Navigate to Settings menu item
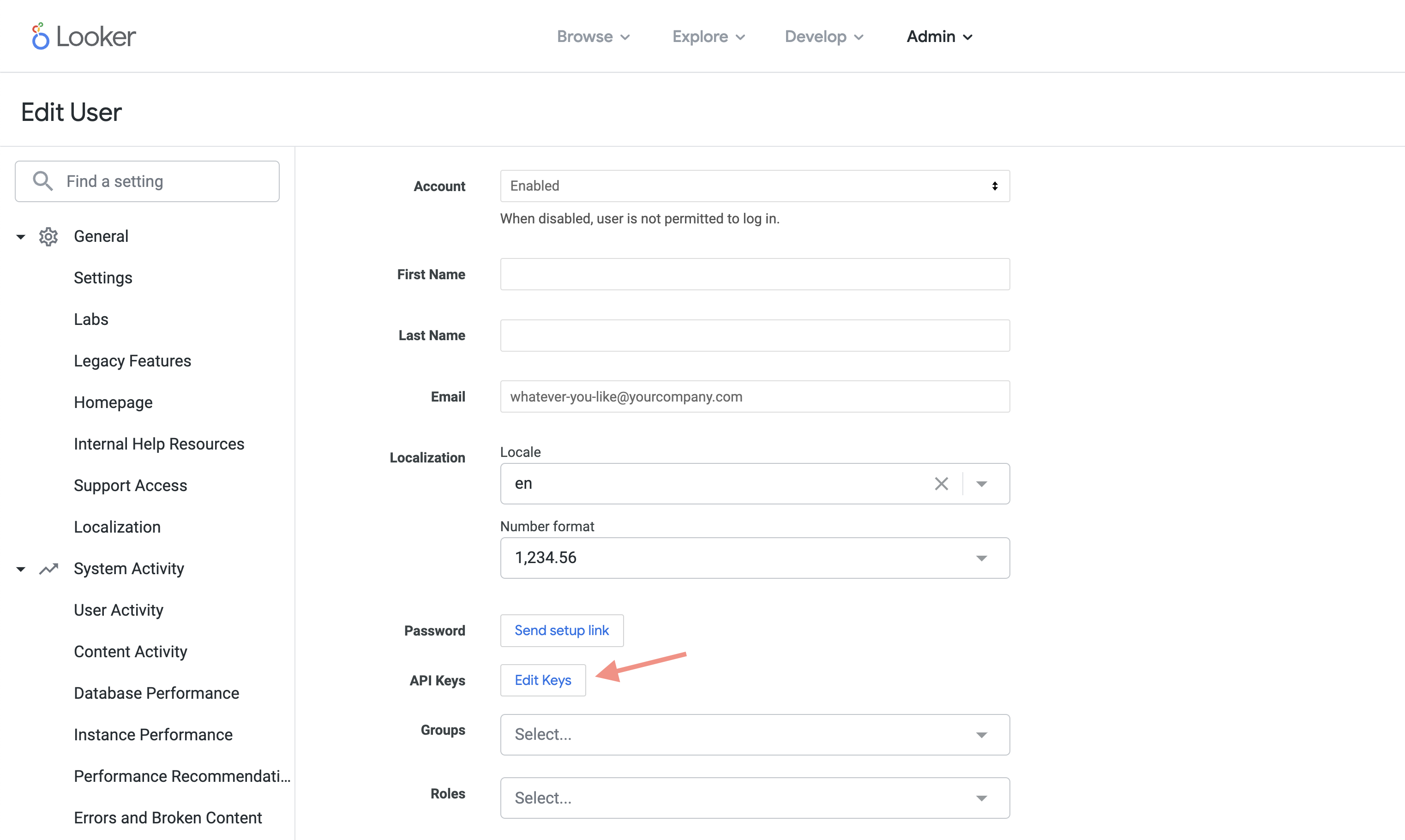This screenshot has height=840, width=1405. click(104, 277)
